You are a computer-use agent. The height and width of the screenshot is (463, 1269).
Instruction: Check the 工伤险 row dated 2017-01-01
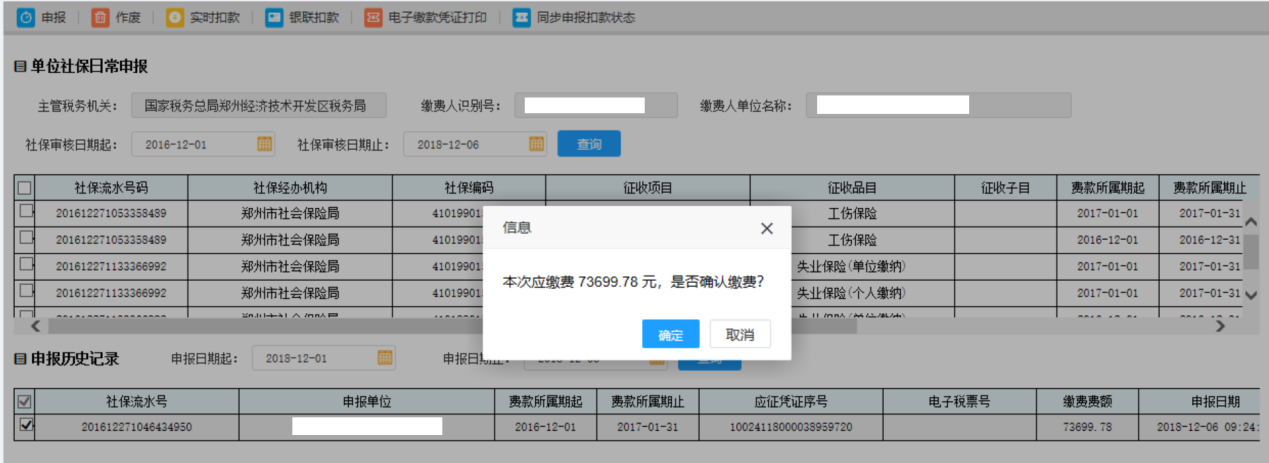point(26,211)
